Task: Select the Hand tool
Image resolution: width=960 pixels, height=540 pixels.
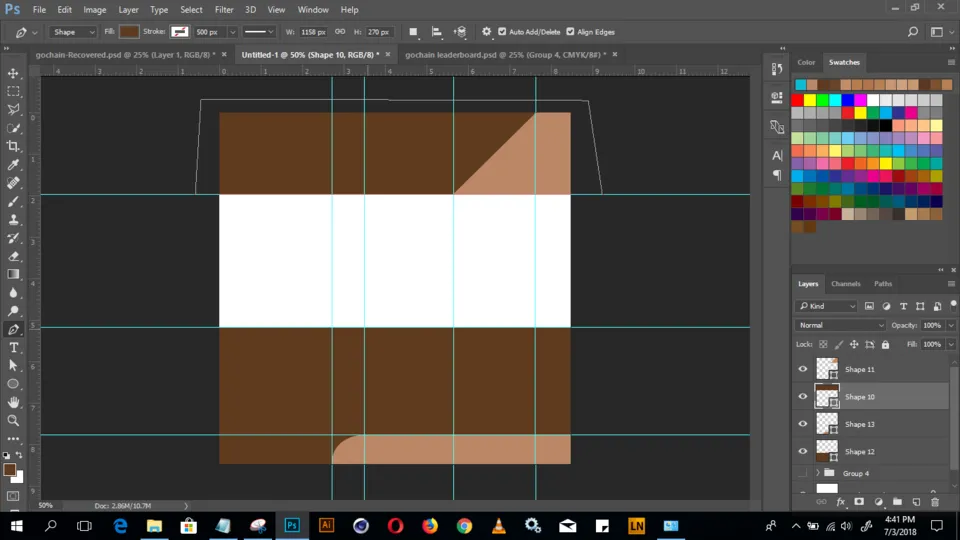Action: [x=13, y=402]
